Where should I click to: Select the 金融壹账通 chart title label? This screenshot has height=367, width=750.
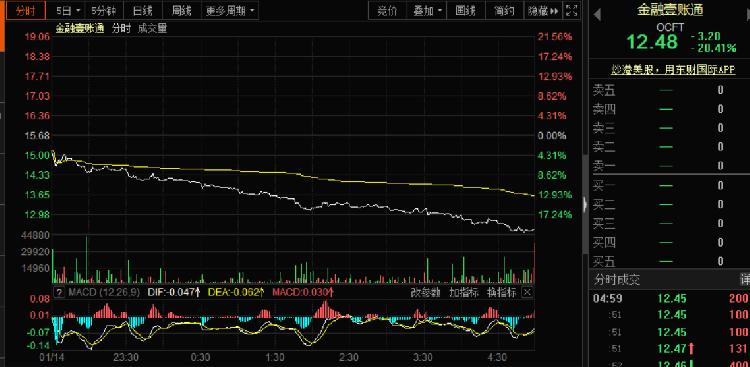(x=80, y=28)
